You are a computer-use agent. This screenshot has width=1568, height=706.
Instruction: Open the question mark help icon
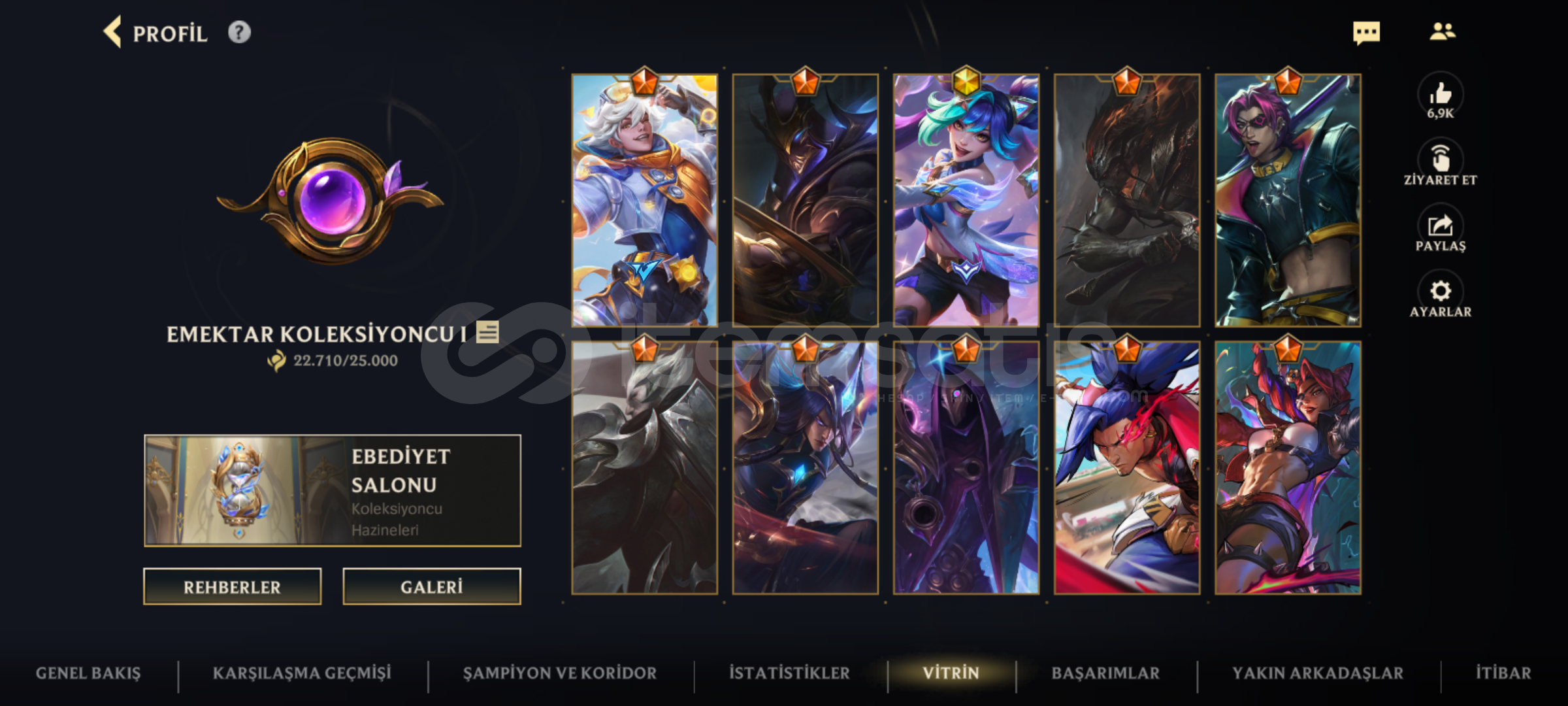point(239,32)
